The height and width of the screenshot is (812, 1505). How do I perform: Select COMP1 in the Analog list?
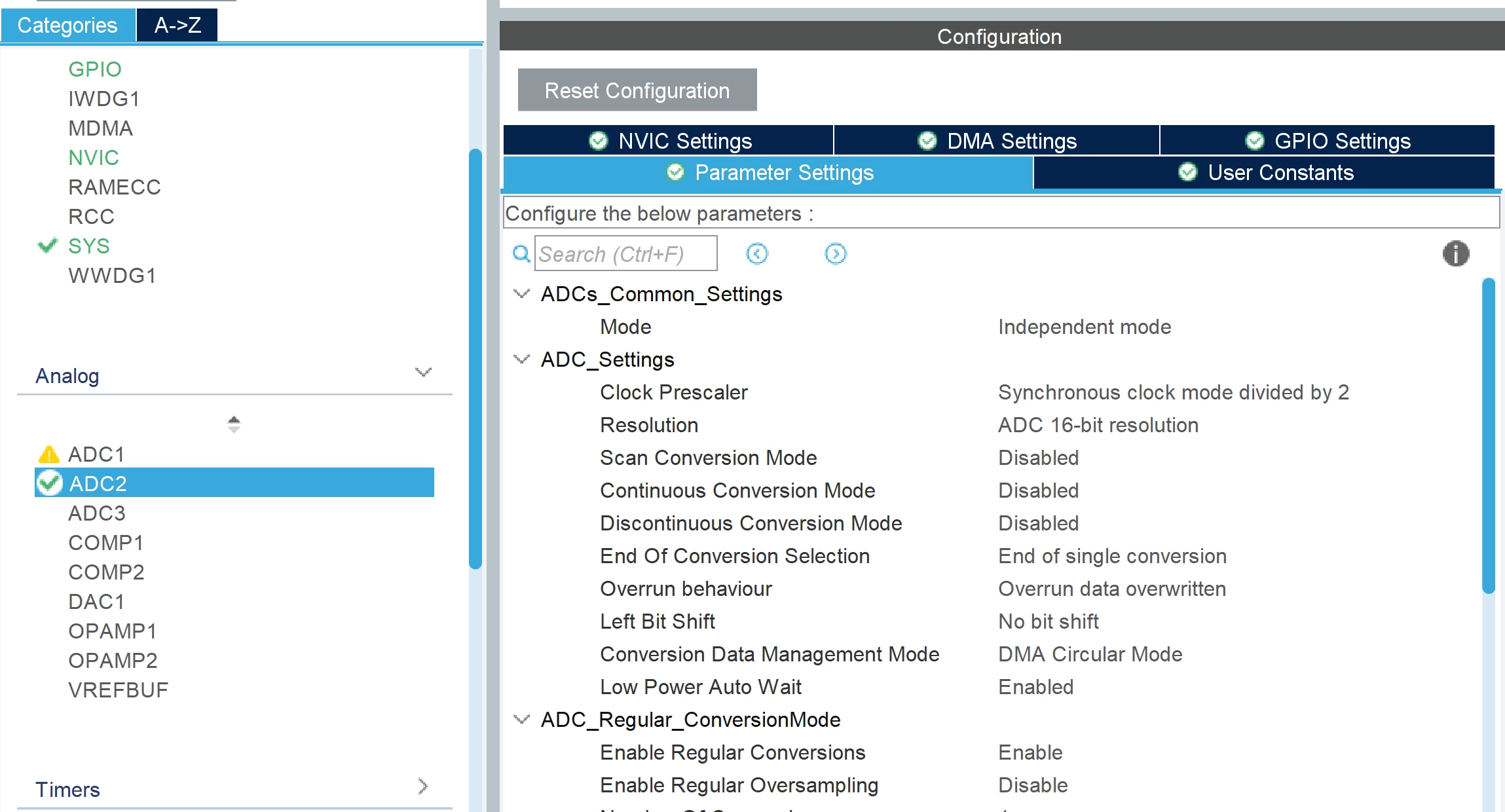point(106,542)
